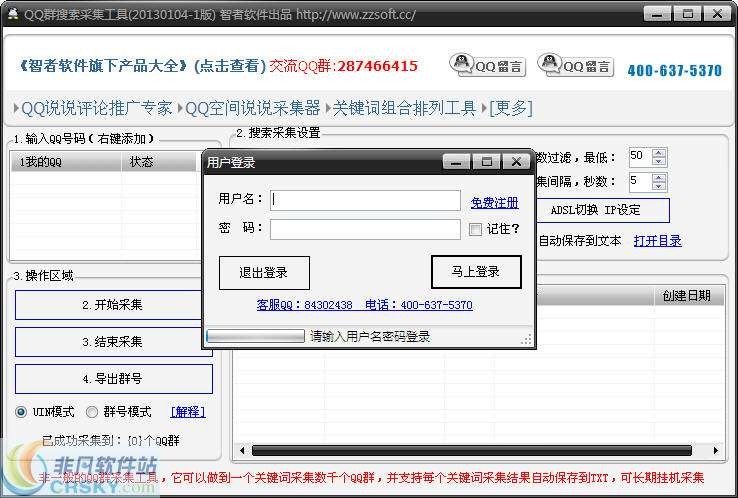Click the 退出登录 button
Screen dimensions: 738x498
[x=264, y=273]
